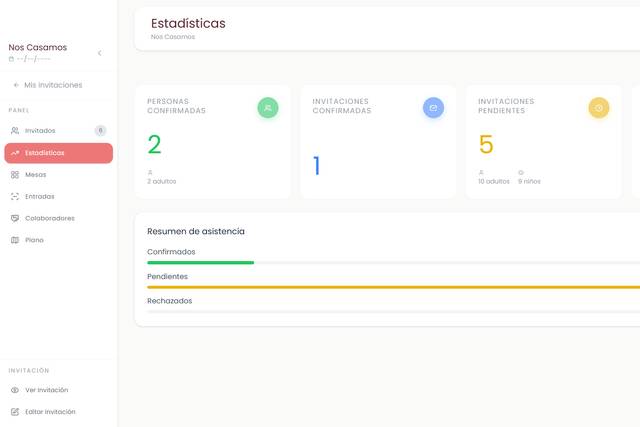Click the eye icon for Ver invitación
This screenshot has width=640, height=427.
click(x=15, y=390)
